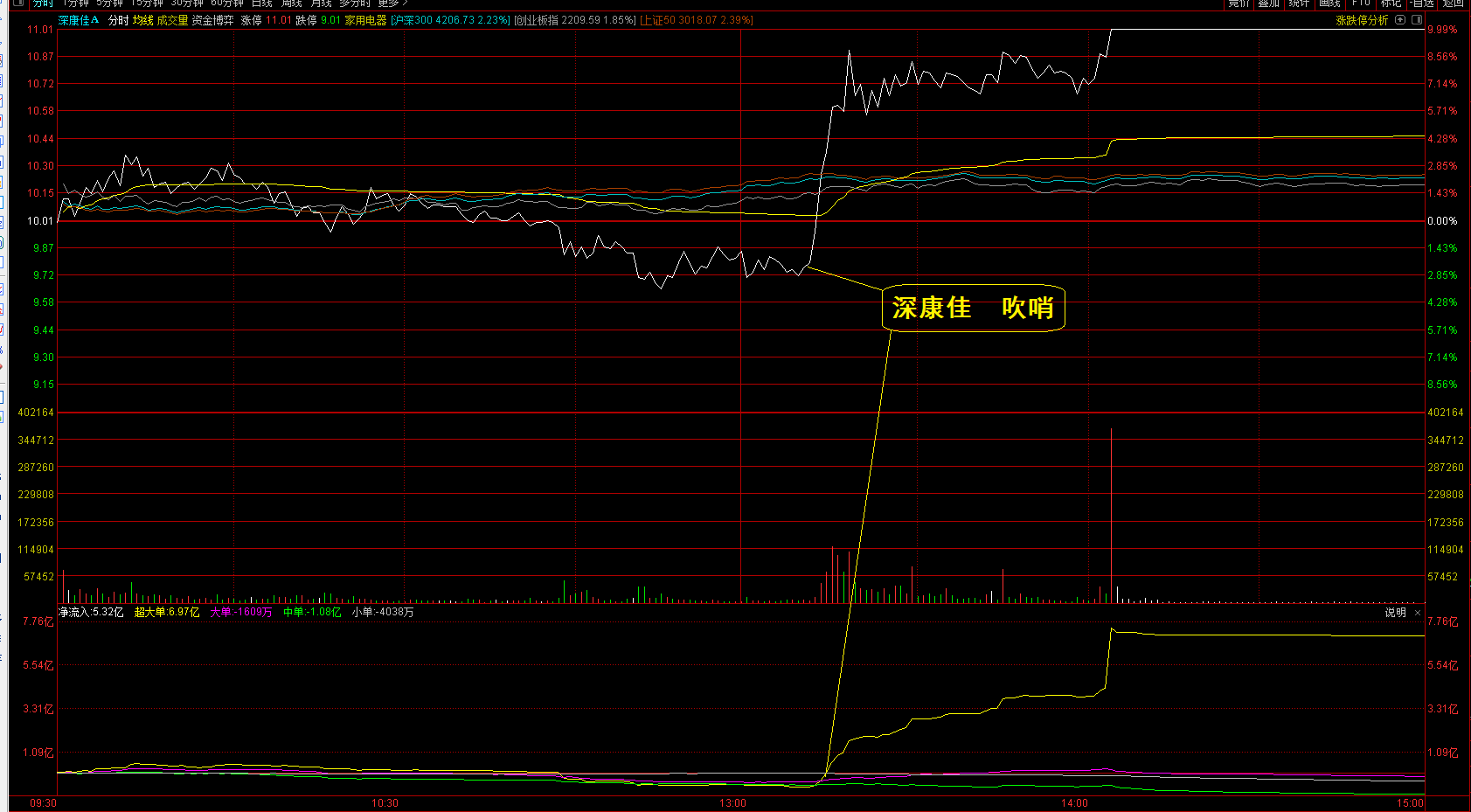The image size is (1471, 812).
Task: Click the tallest volume bar after 14:00
Action: [x=1111, y=515]
